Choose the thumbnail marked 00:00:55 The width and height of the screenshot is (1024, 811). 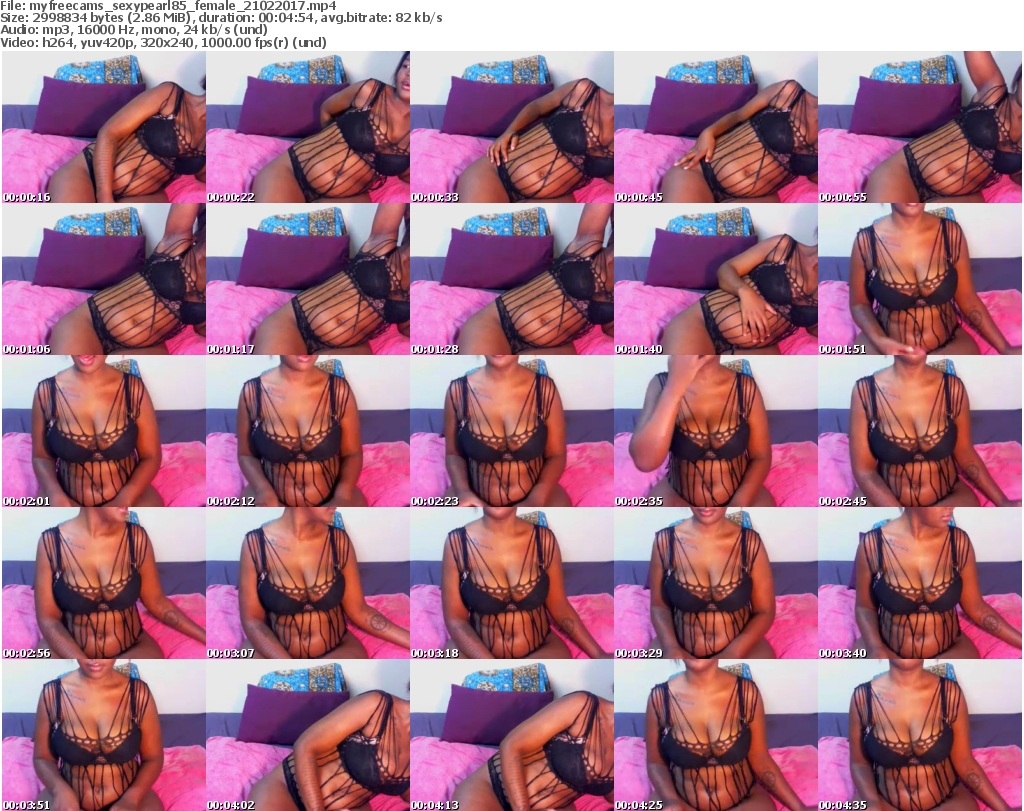tap(920, 127)
